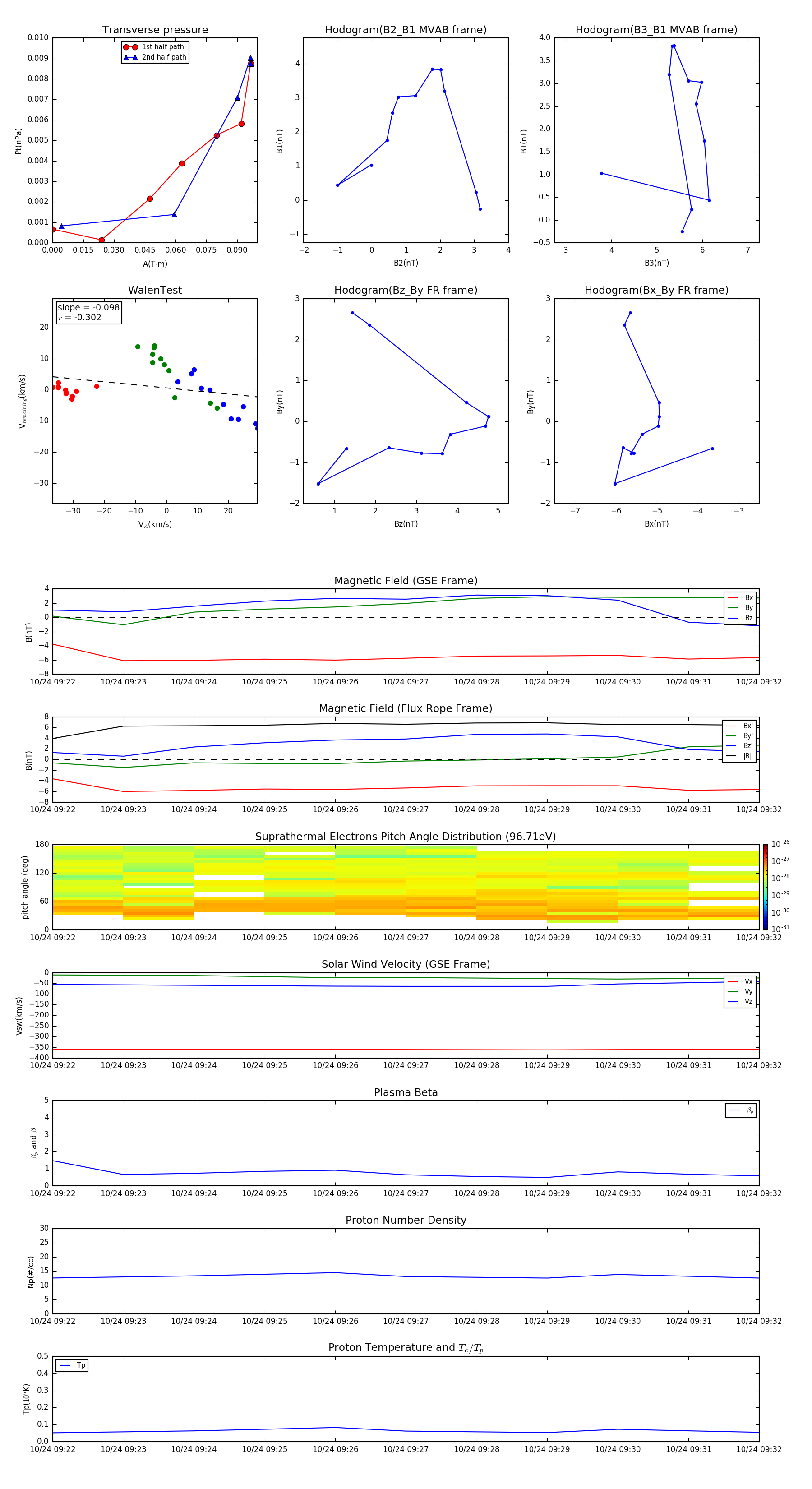This screenshot has width=812, height=1489.
Task: Click the B(nT) y-axis label of GSE magnetic field plot
Action: coord(29,632)
